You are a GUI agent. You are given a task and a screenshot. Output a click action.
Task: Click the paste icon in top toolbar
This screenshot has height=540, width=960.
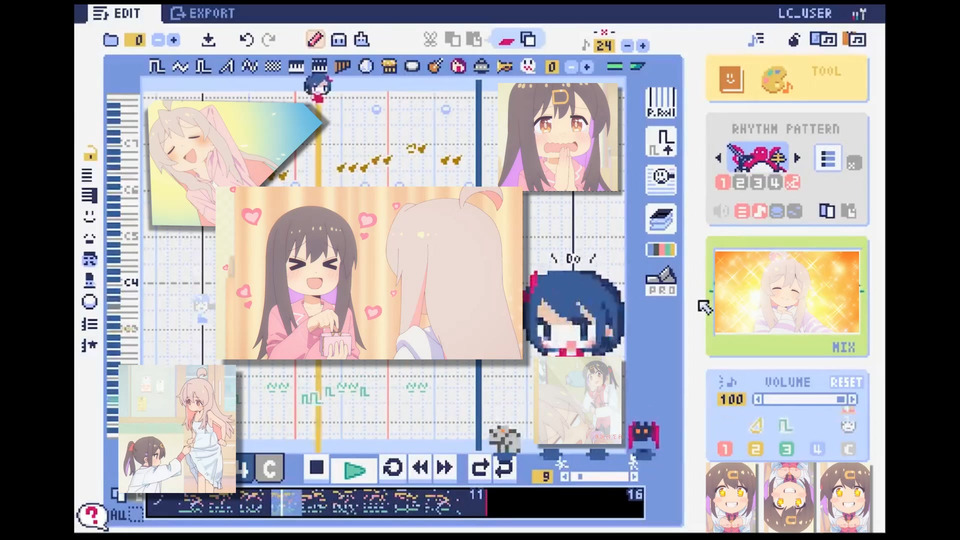(x=474, y=40)
